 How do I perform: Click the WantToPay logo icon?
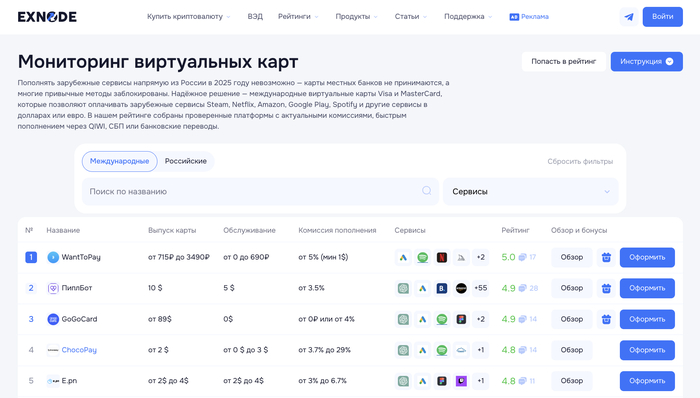click(x=53, y=257)
